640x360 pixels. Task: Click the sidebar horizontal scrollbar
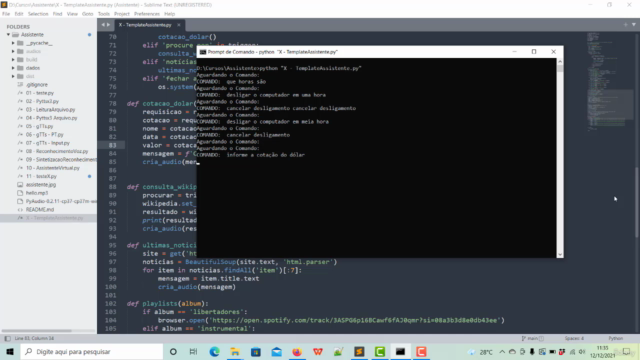click(37, 331)
